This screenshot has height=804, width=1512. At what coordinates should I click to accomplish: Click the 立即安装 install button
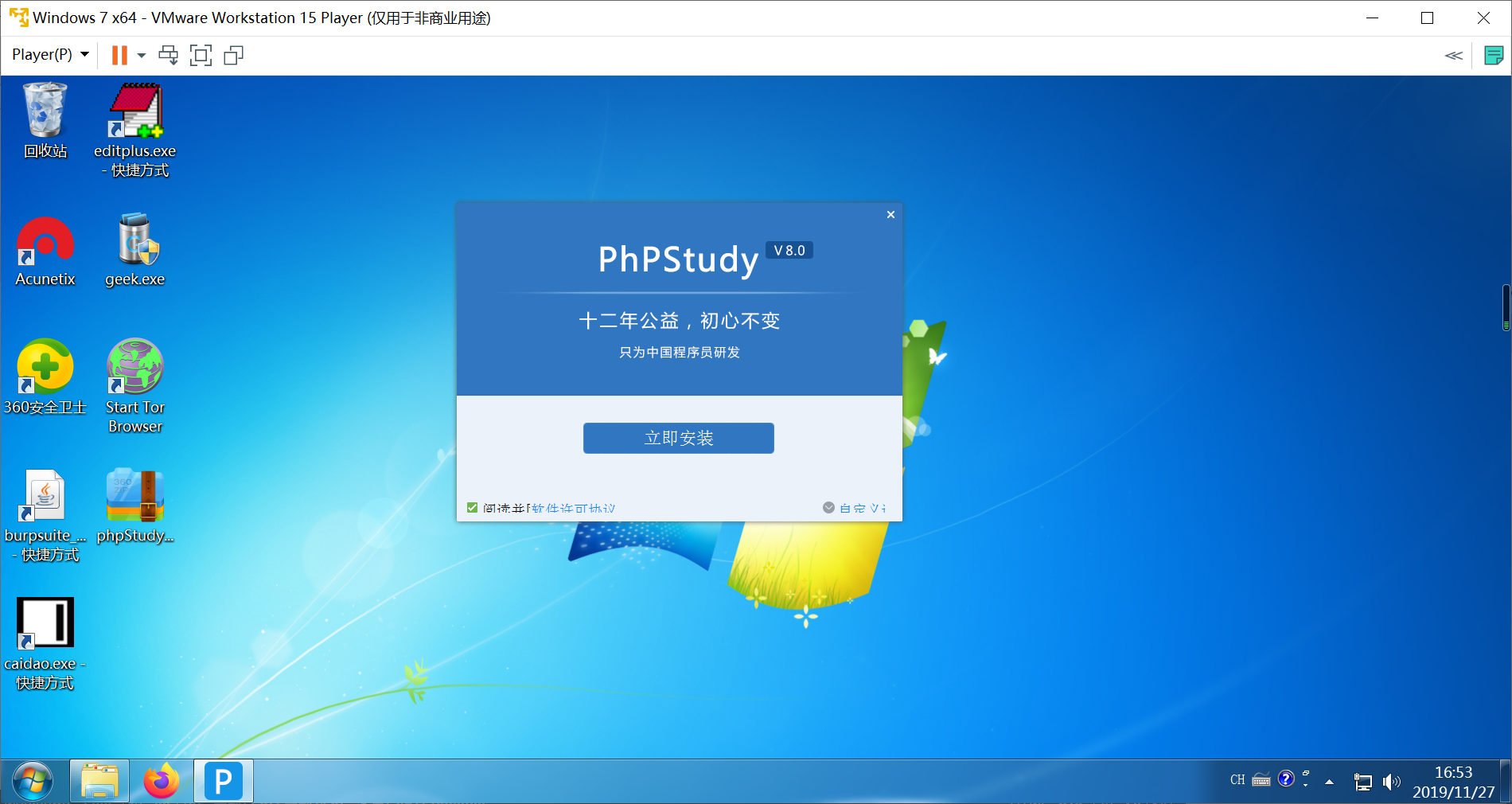pos(679,438)
